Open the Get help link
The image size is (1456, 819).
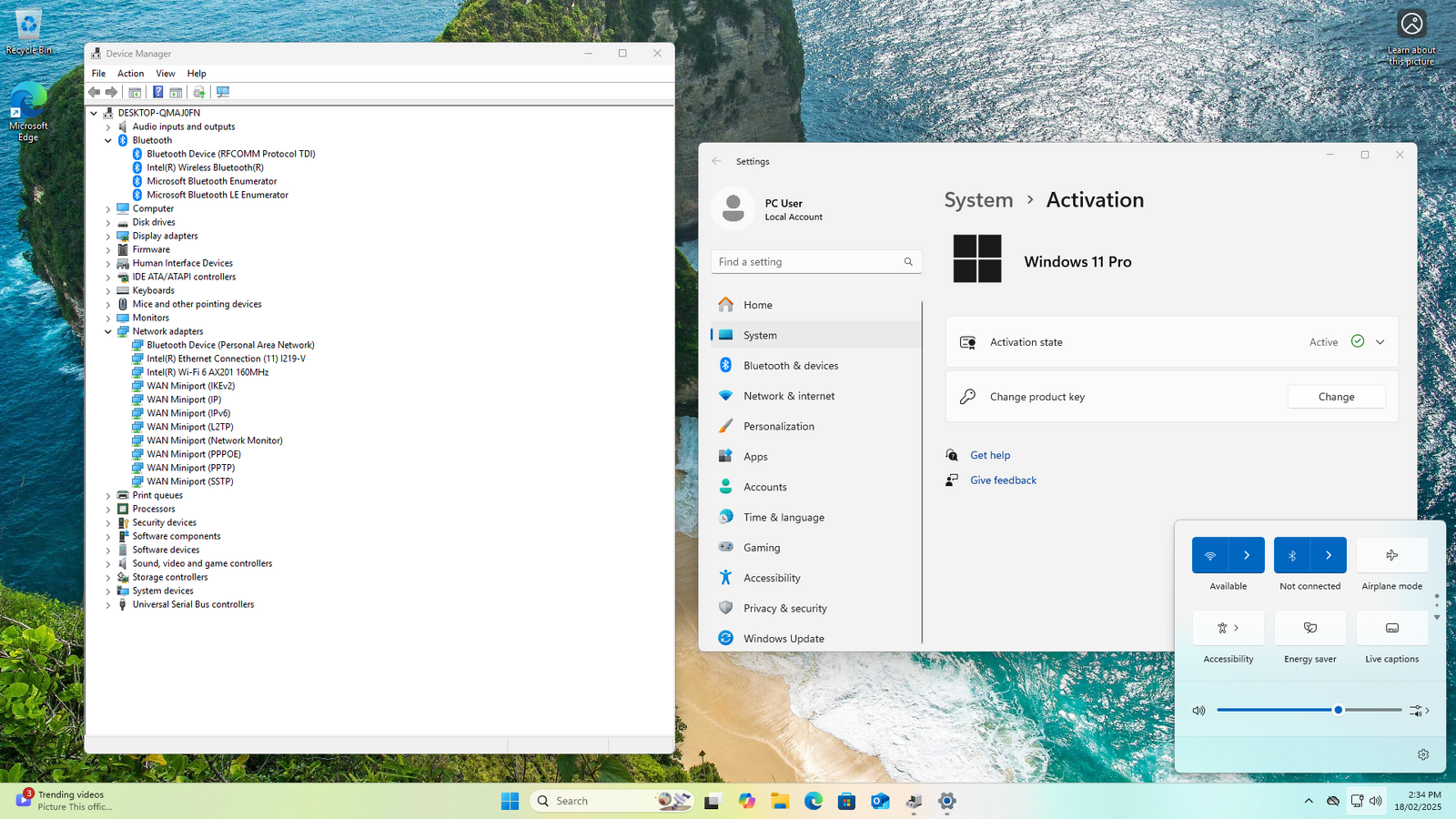[x=990, y=455]
